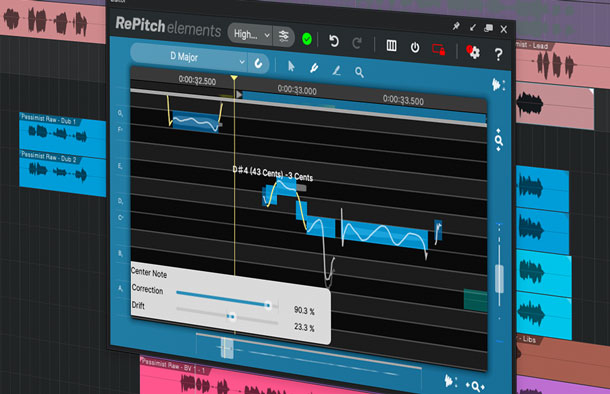Click the red locked-screen icon
Screen dimensions: 610x394
click(439, 50)
